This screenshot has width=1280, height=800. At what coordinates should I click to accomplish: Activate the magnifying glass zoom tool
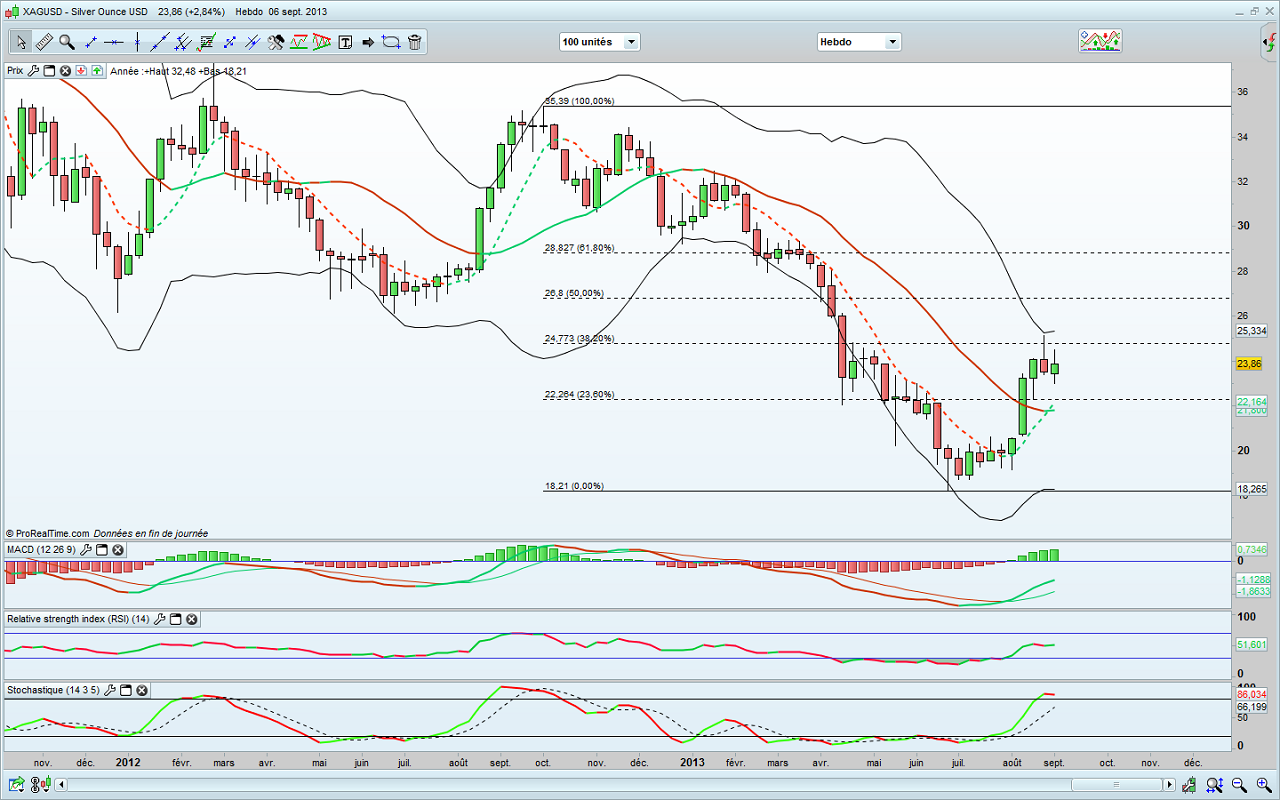click(x=67, y=42)
